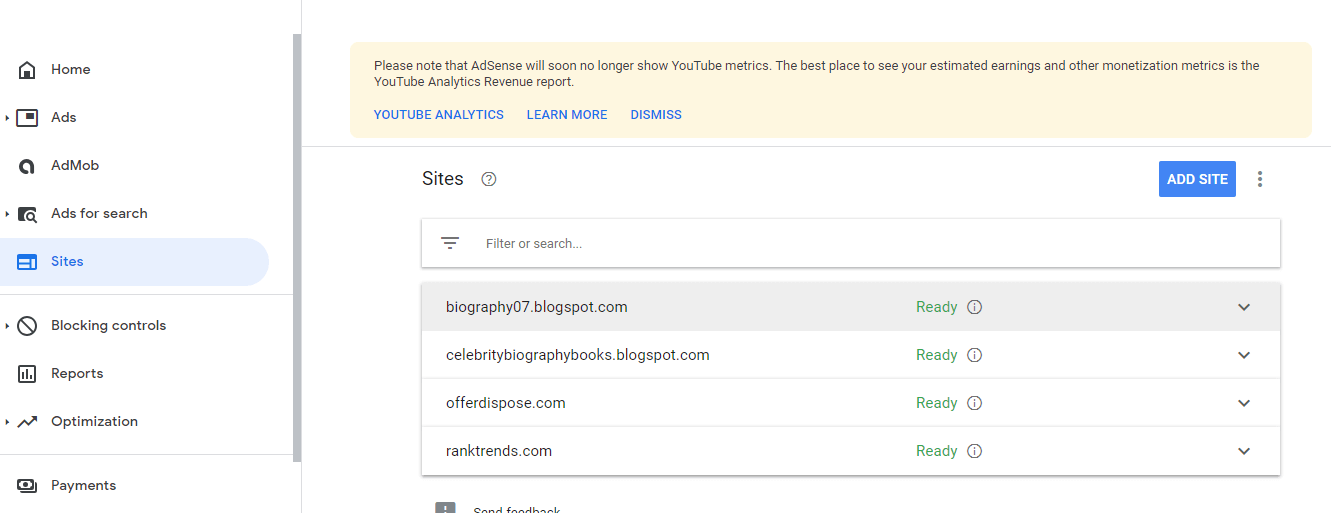Expand the Blocking controls submenu arrow
This screenshot has height=513, width=1331.
[7, 326]
